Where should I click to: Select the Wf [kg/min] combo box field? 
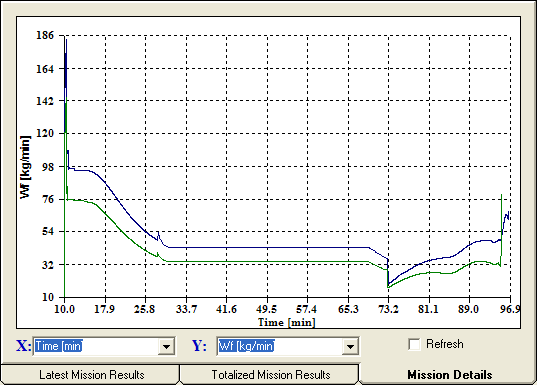(x=288, y=346)
